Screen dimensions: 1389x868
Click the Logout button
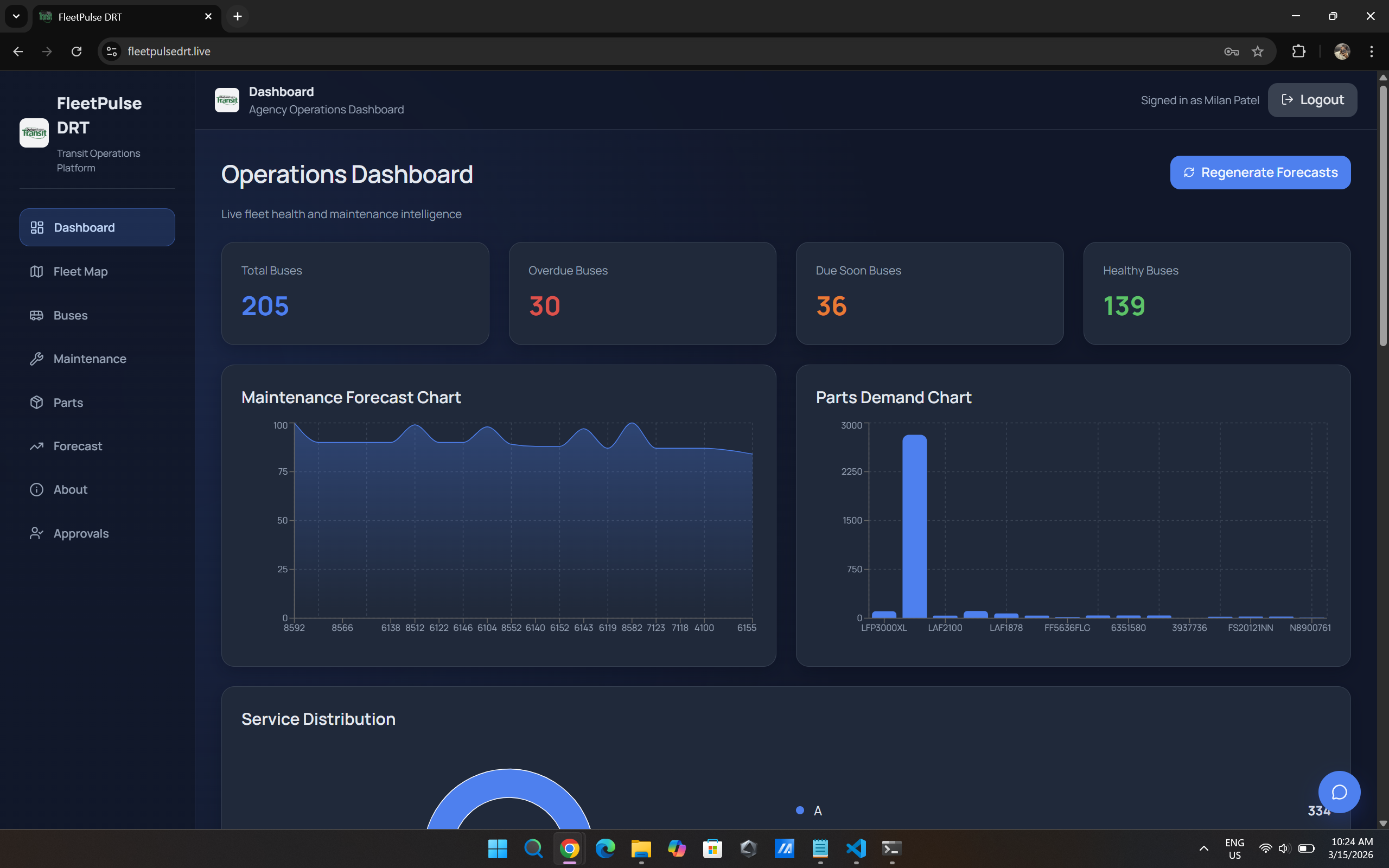click(x=1312, y=100)
